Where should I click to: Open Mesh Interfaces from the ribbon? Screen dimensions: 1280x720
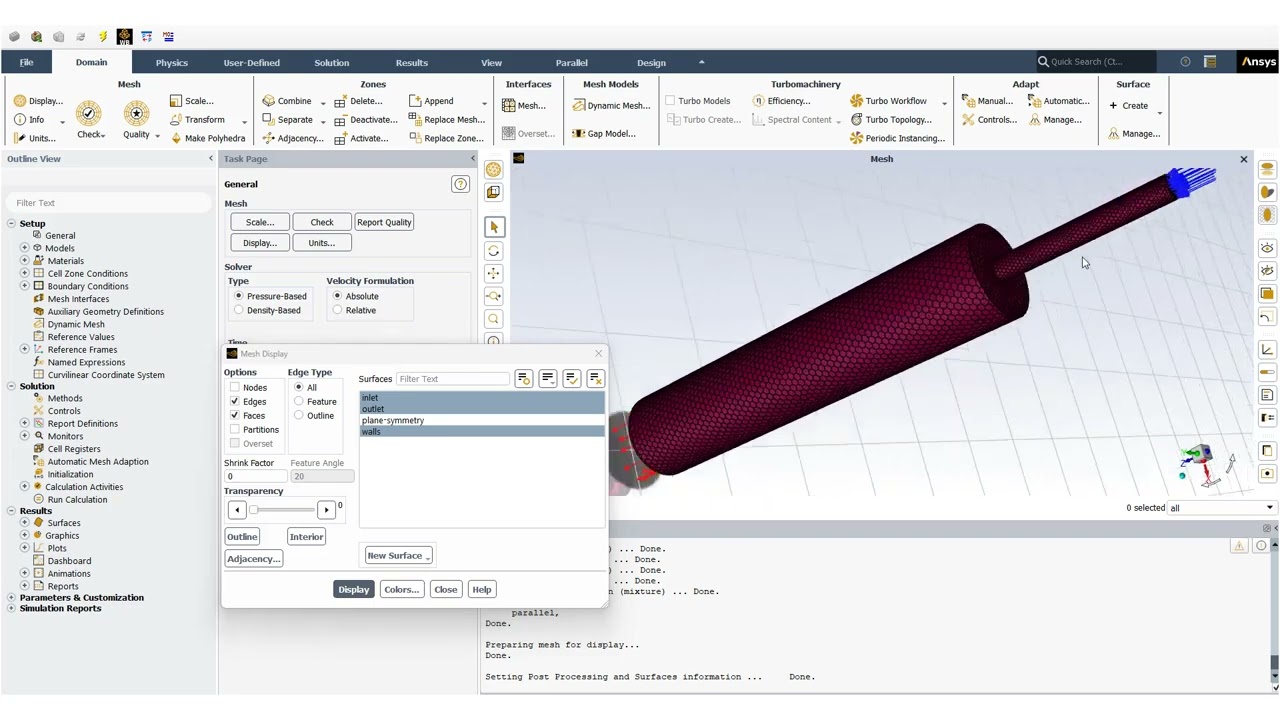point(524,106)
